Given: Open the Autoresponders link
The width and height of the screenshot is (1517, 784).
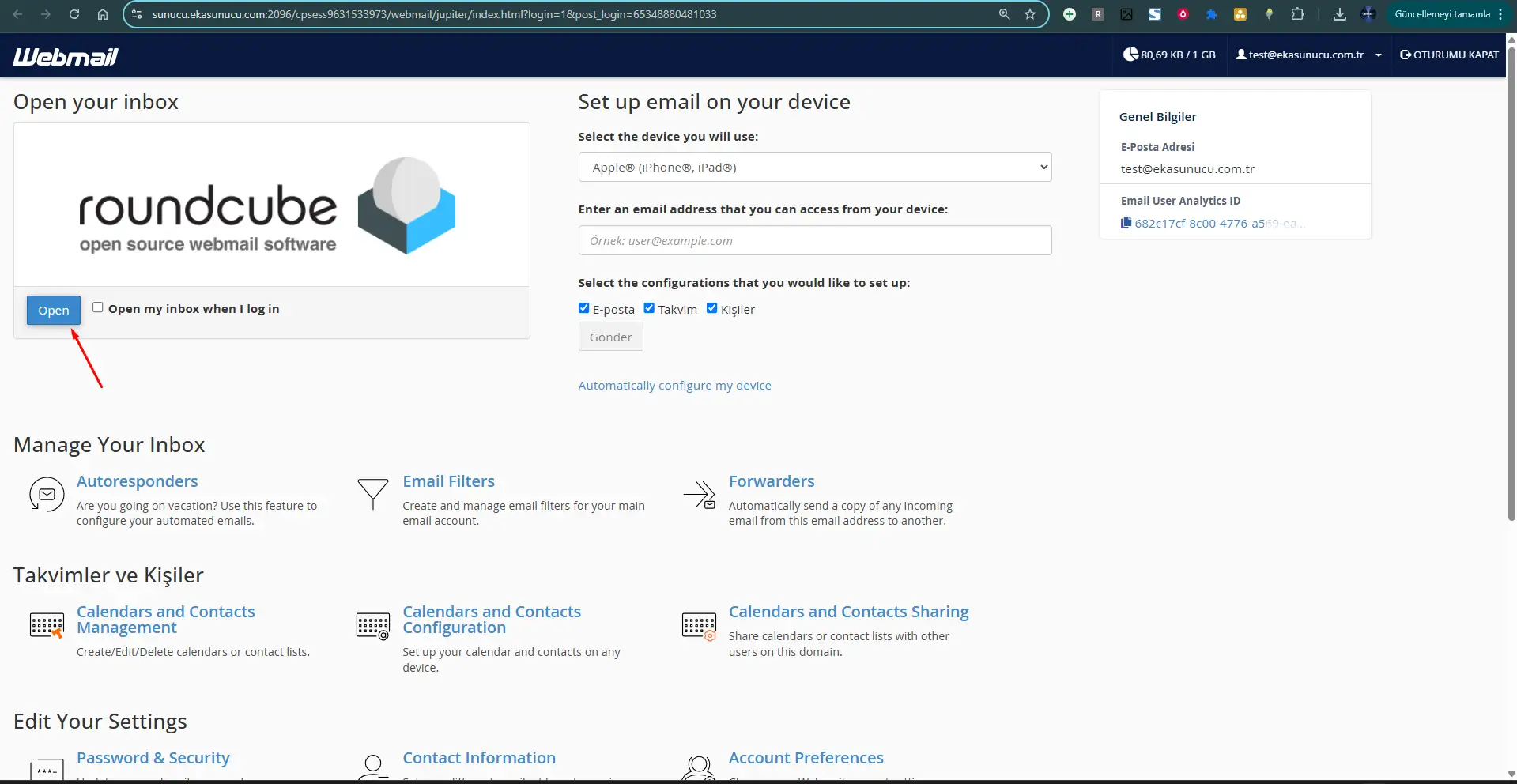Looking at the screenshot, I should click(x=138, y=481).
